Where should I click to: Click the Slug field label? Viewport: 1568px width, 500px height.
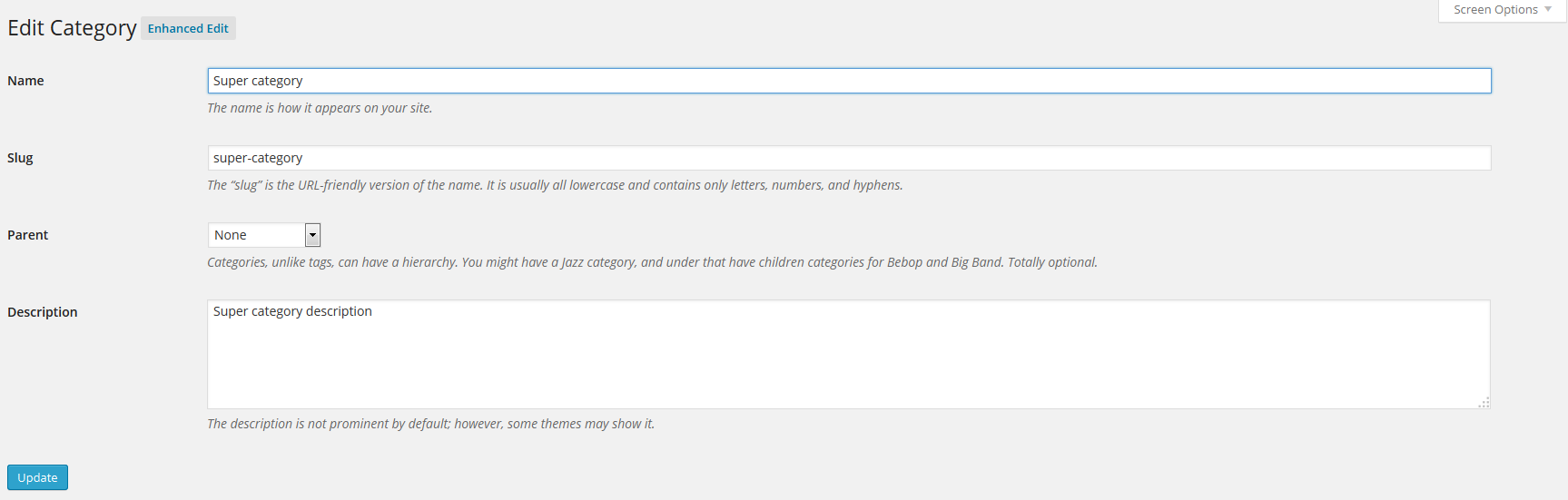point(20,158)
